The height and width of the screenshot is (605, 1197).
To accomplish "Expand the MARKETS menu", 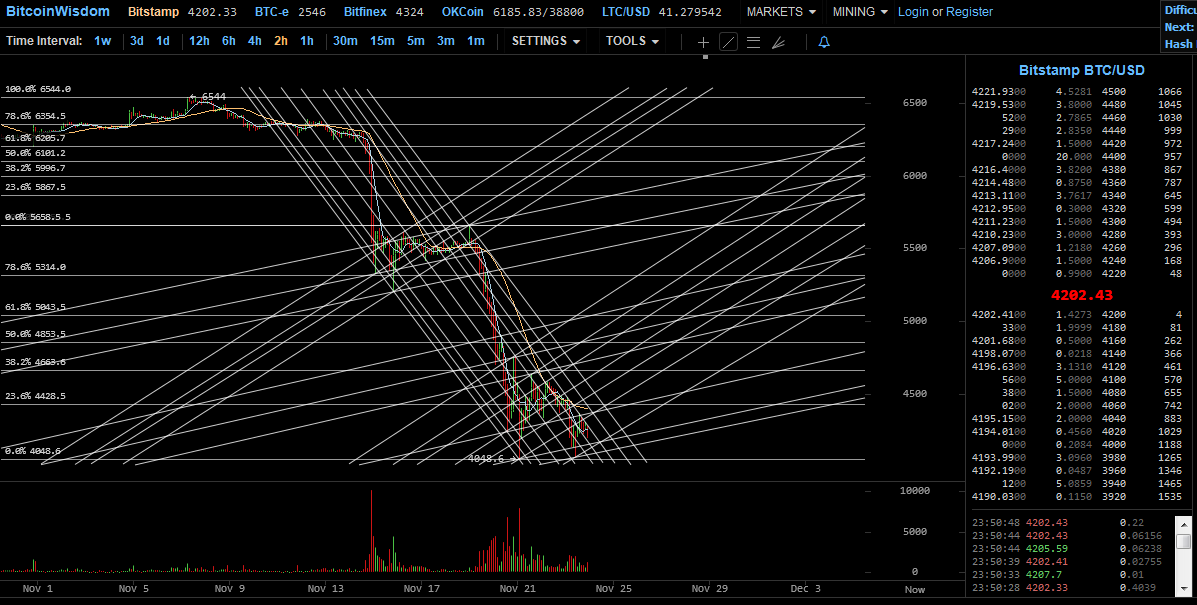I will 781,11.
